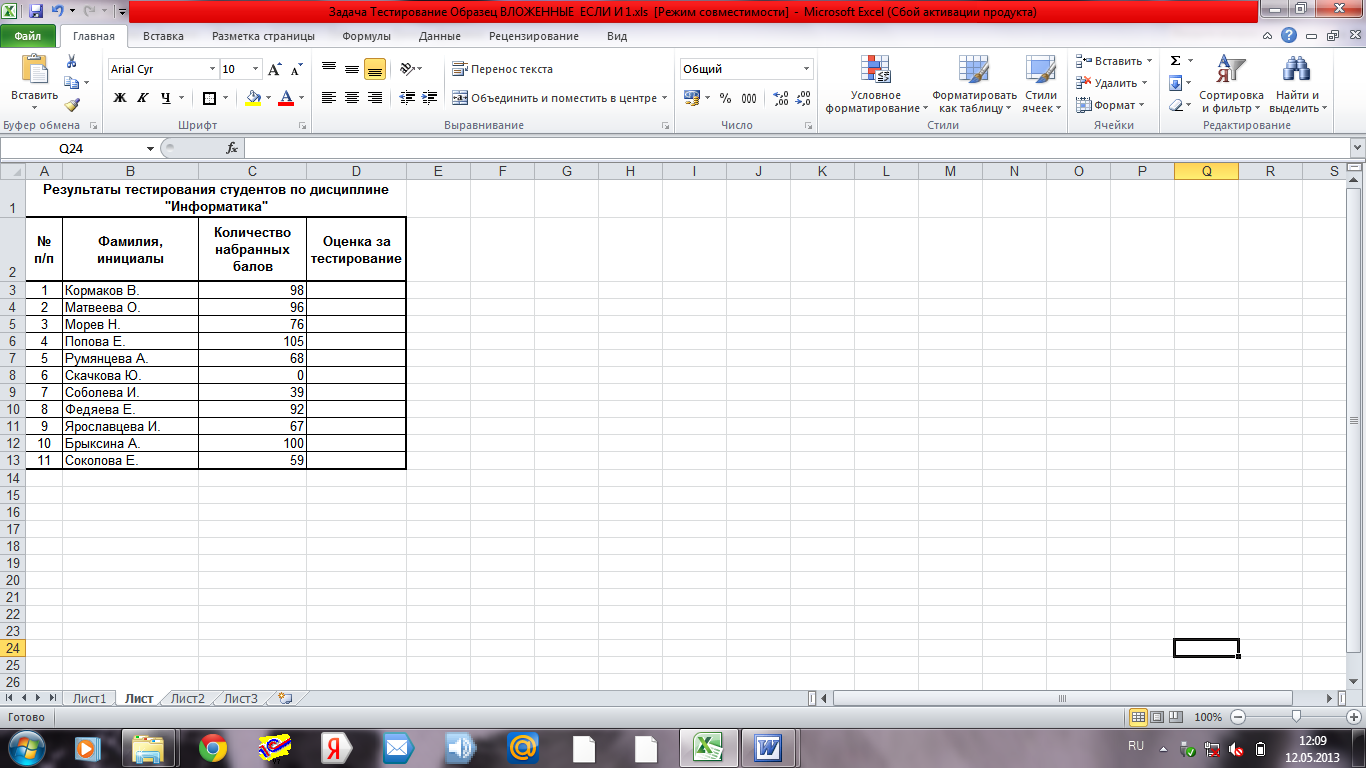The width and height of the screenshot is (1366, 768).
Task: Click the Format Painter brush icon
Action: tap(71, 104)
